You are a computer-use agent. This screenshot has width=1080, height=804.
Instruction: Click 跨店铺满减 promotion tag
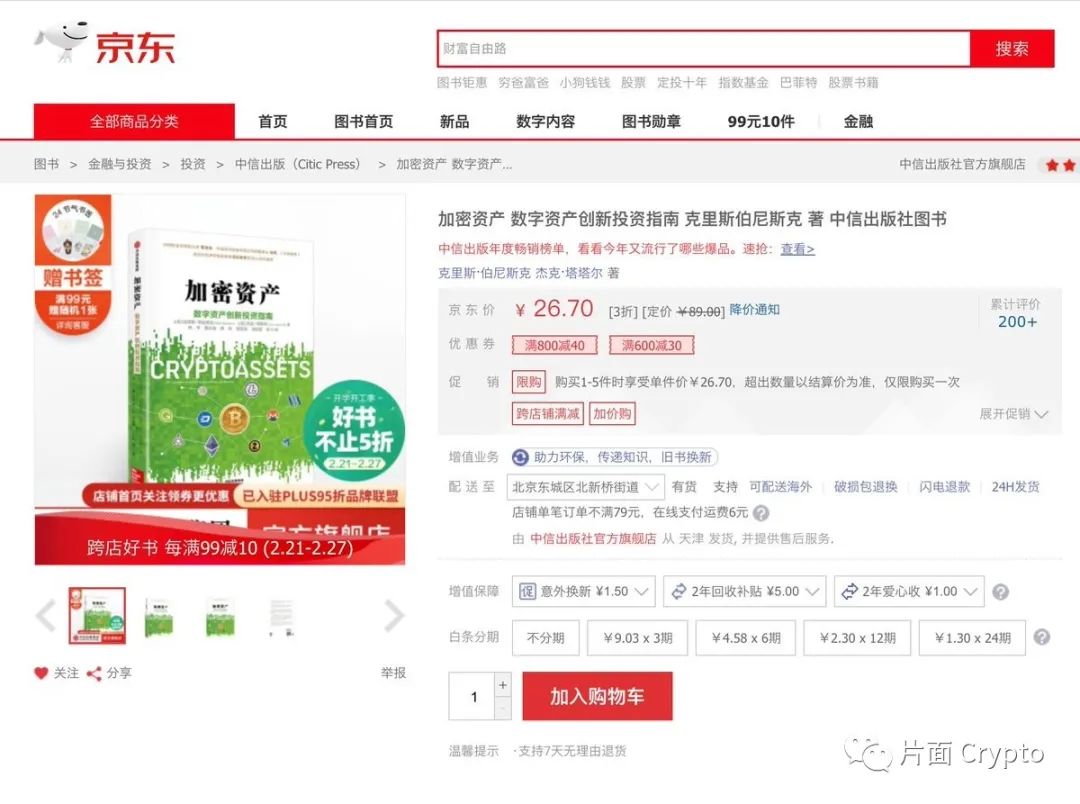tap(548, 413)
